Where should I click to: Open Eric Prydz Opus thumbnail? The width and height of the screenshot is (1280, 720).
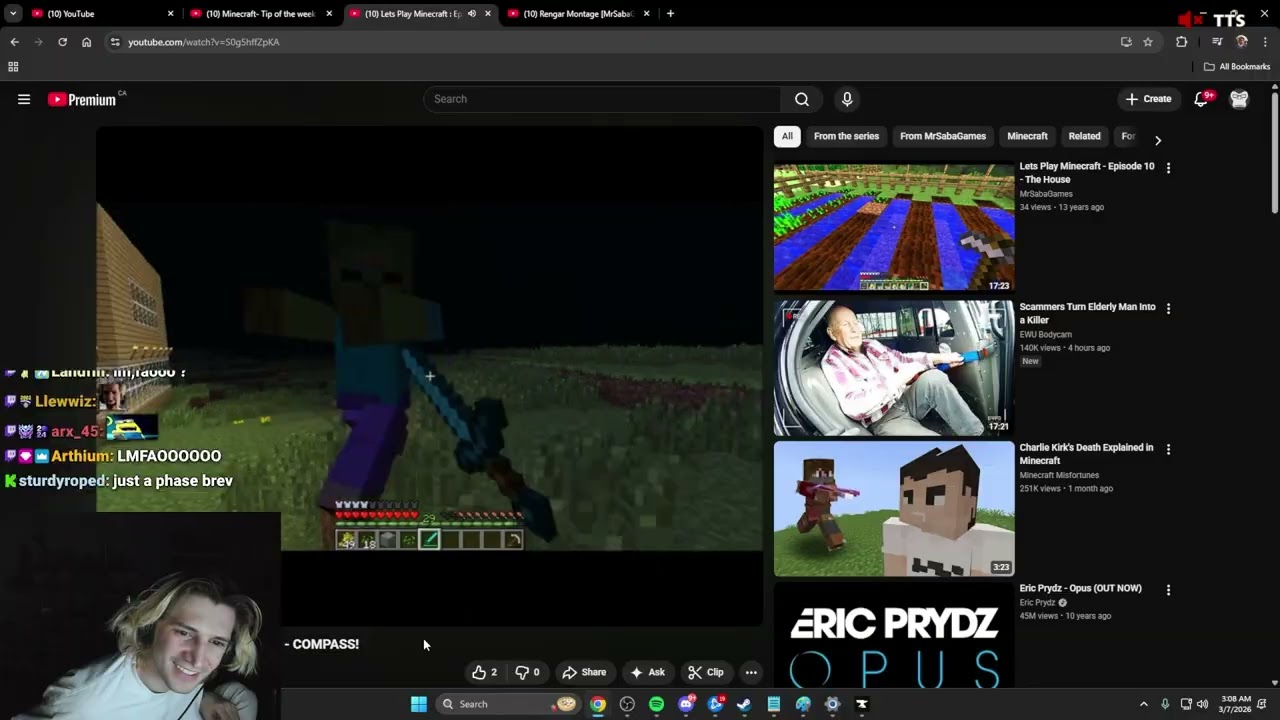pyautogui.click(x=894, y=637)
